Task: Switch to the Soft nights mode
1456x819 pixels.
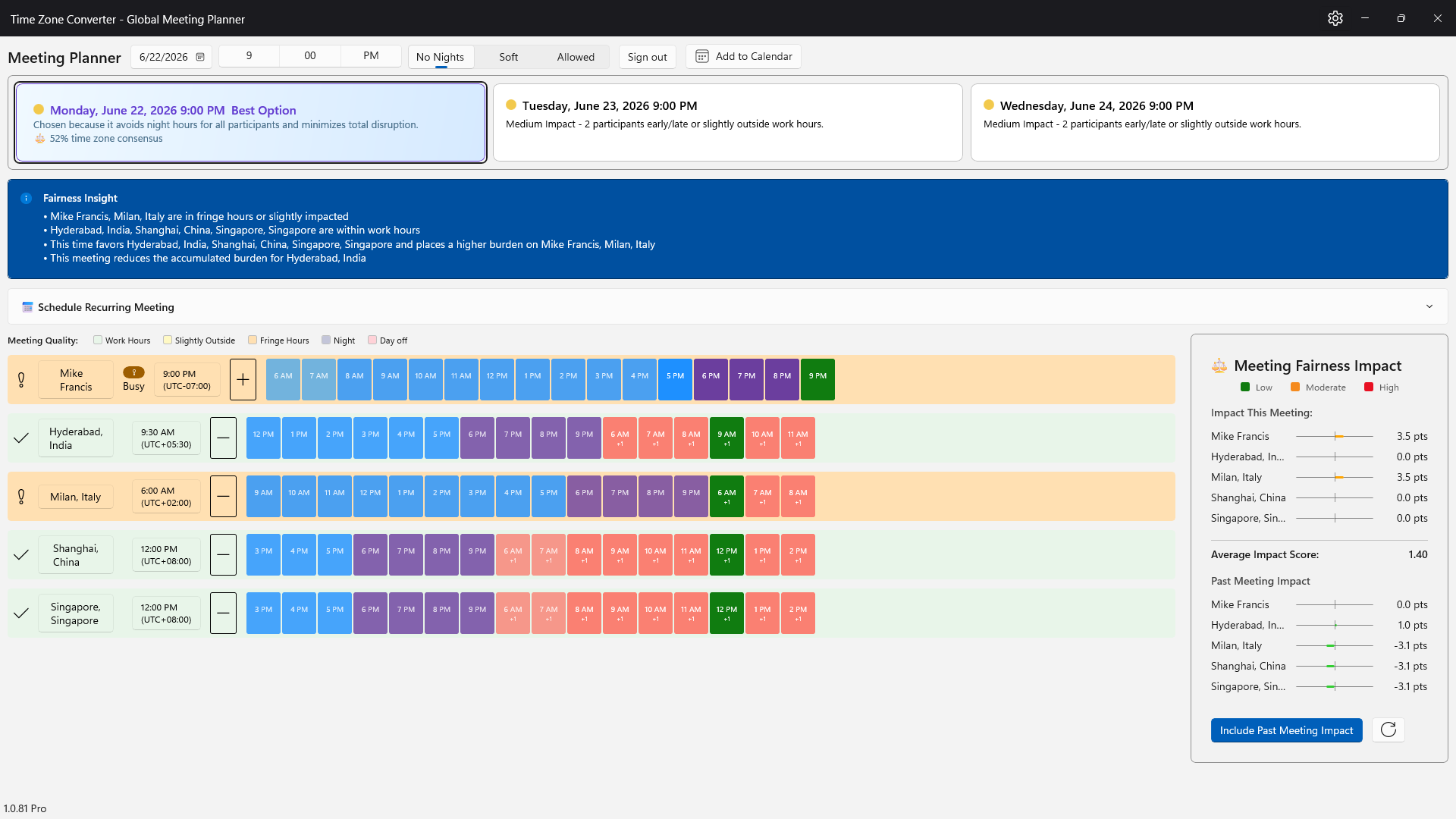Action: coord(508,57)
